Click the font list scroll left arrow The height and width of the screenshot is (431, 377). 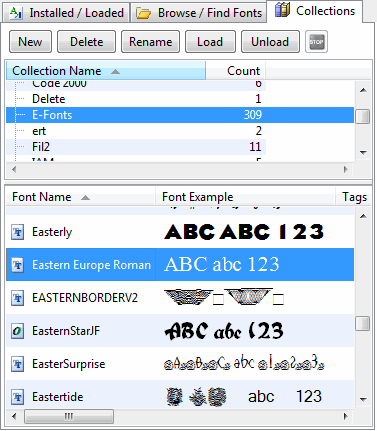[x=14, y=416]
